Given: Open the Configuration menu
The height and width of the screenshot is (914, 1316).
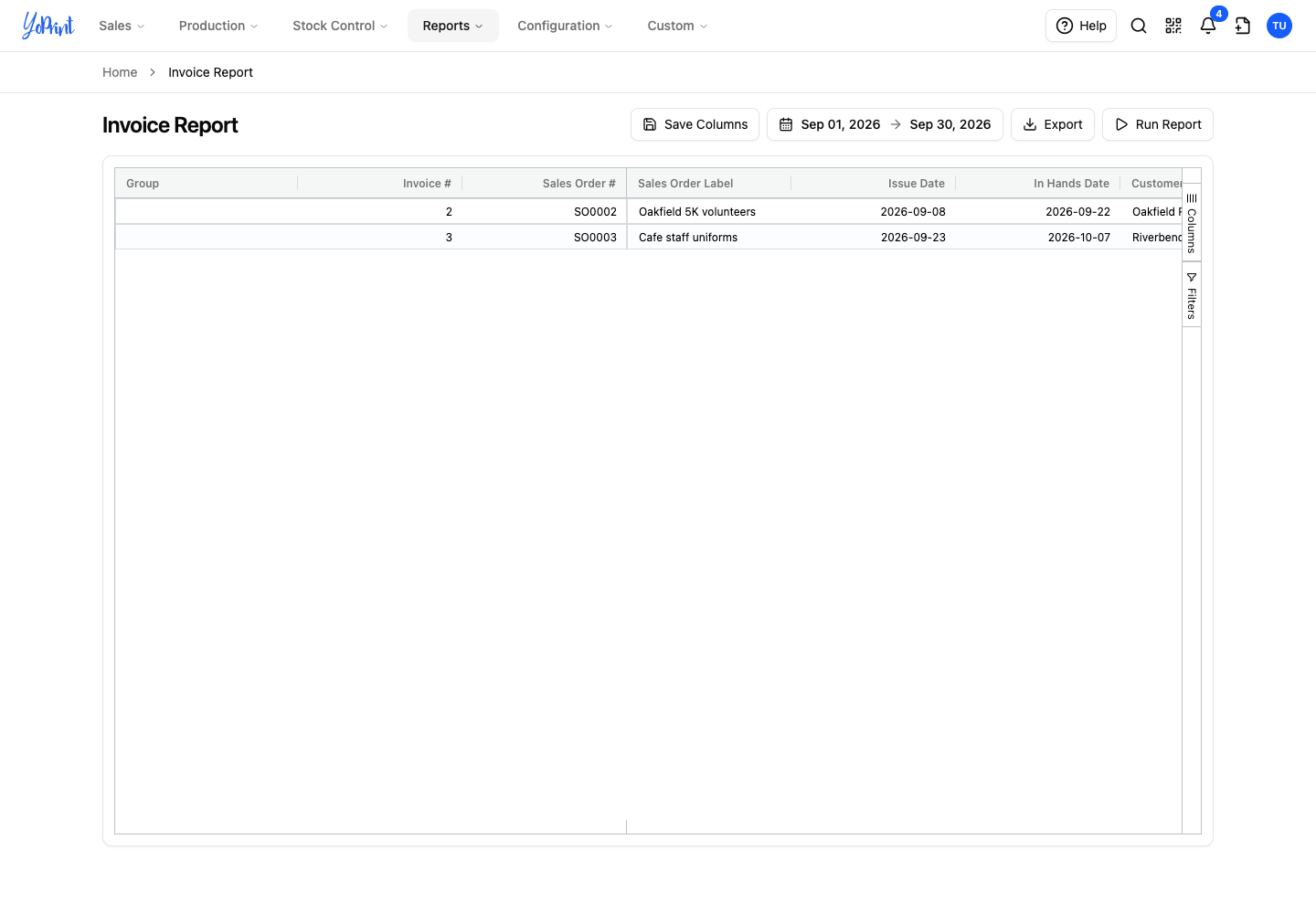Looking at the screenshot, I should tap(565, 26).
